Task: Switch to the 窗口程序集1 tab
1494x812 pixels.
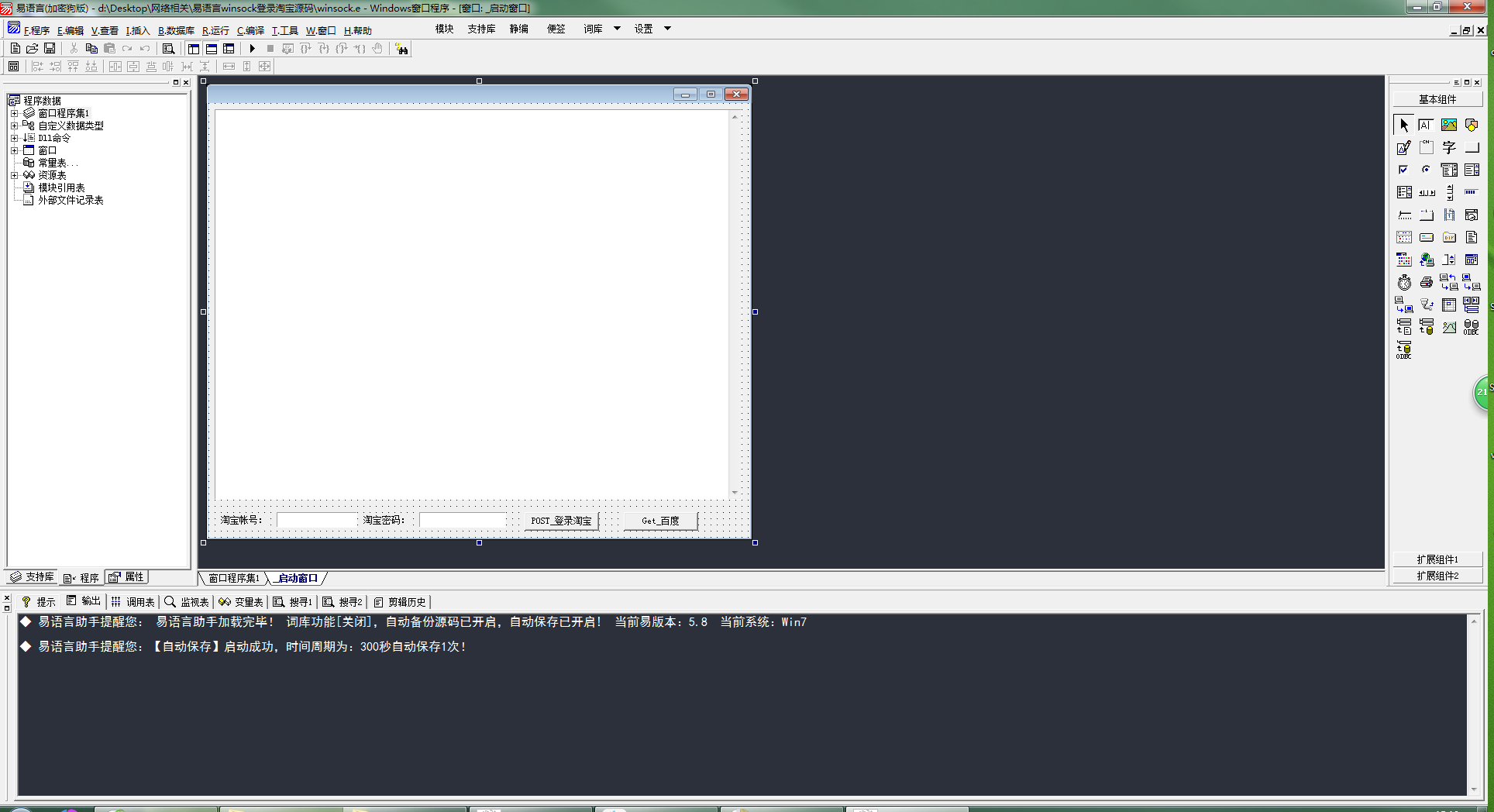Action: [x=234, y=578]
